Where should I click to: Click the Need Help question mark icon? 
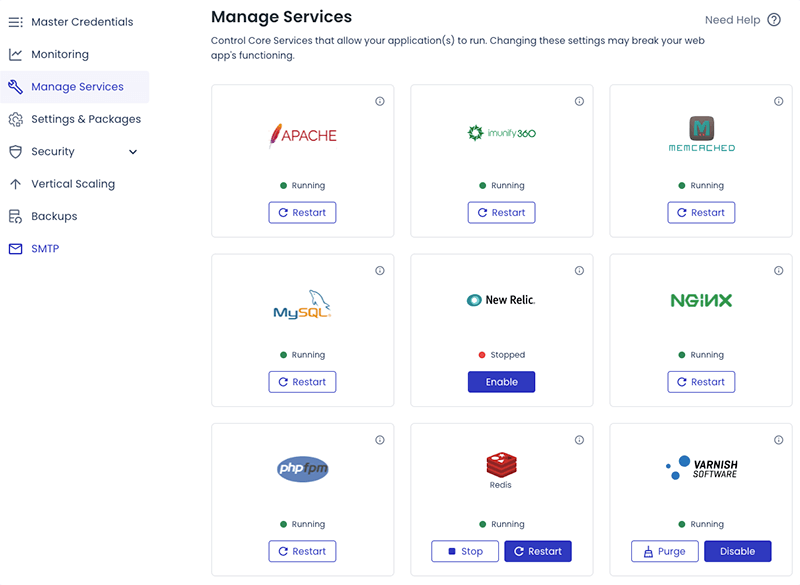[x=774, y=20]
